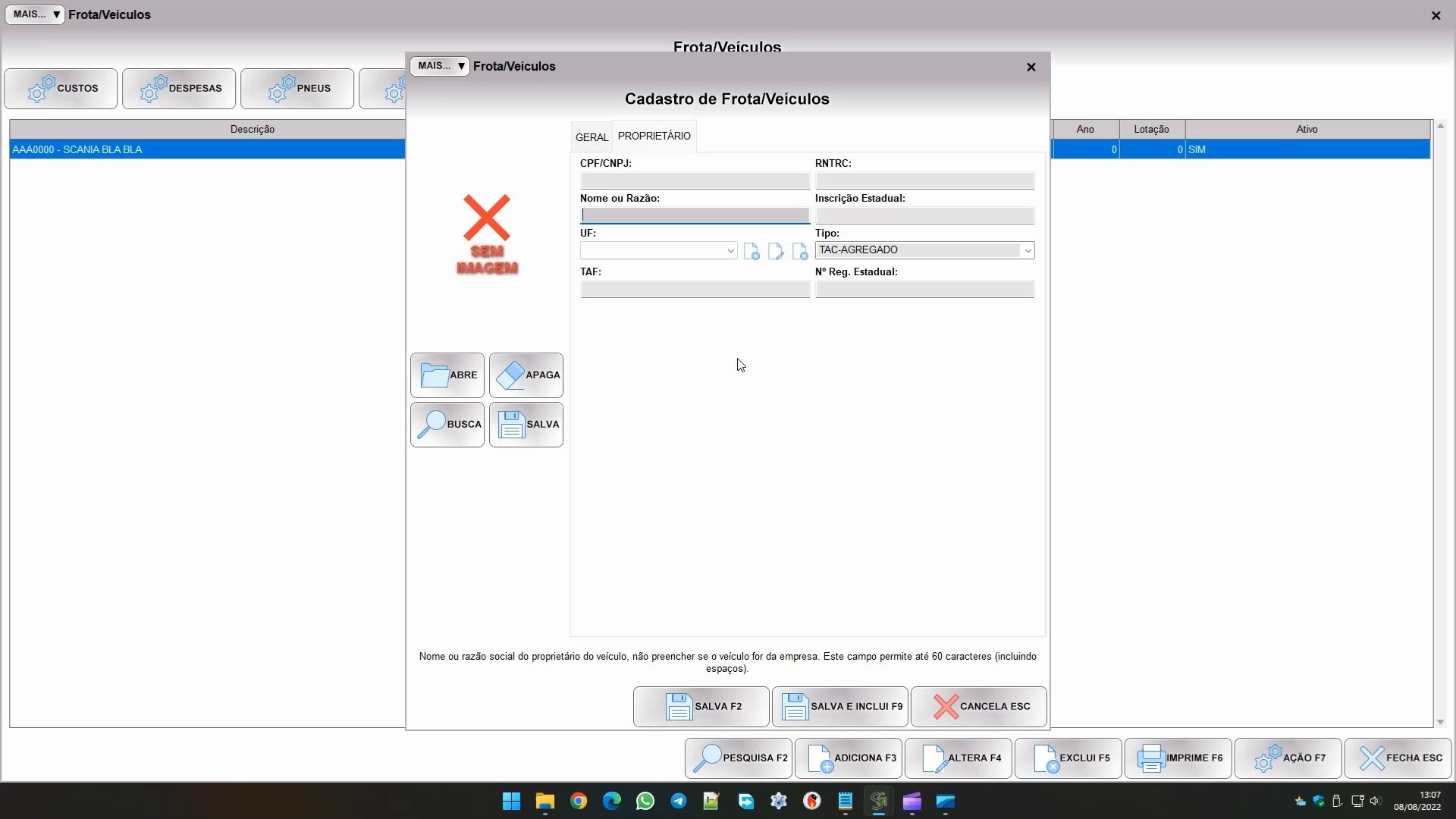Switch to the GERAL tab
Screen dimensions: 1456x819
tap(591, 137)
